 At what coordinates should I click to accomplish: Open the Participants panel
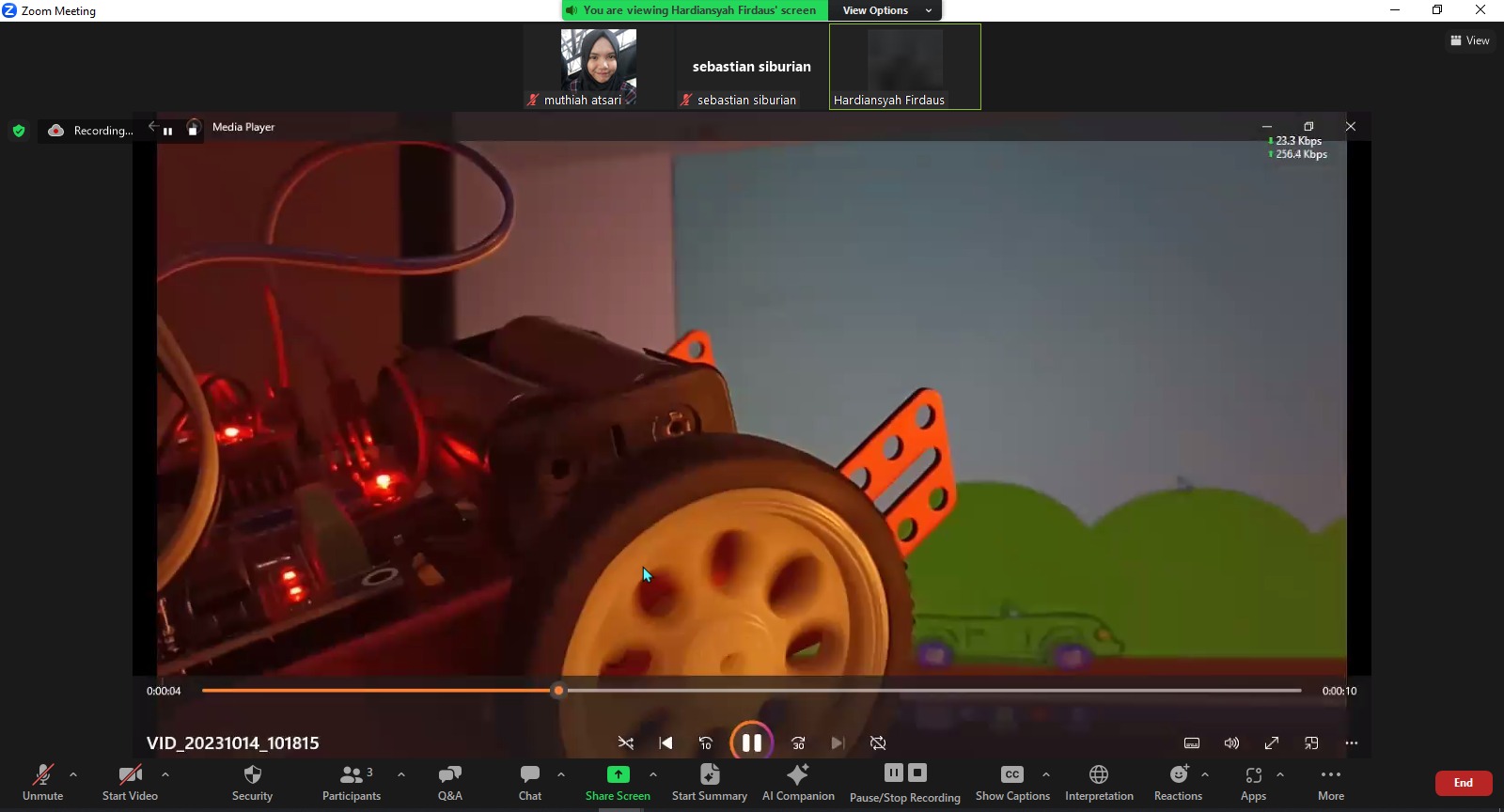tap(352, 783)
